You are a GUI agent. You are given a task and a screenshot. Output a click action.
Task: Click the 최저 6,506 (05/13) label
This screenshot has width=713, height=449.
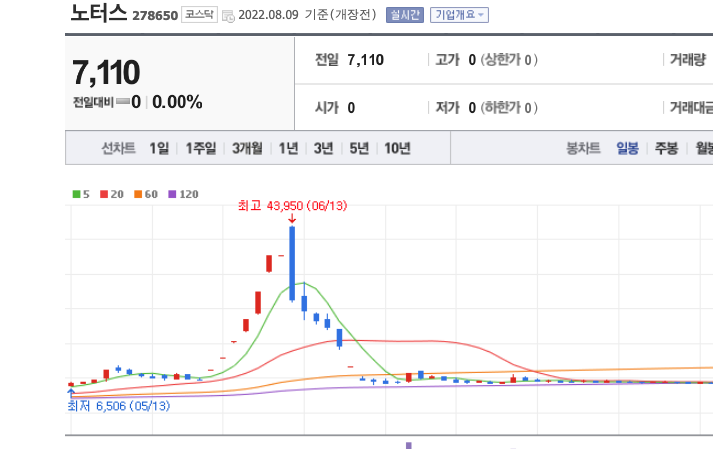119,406
